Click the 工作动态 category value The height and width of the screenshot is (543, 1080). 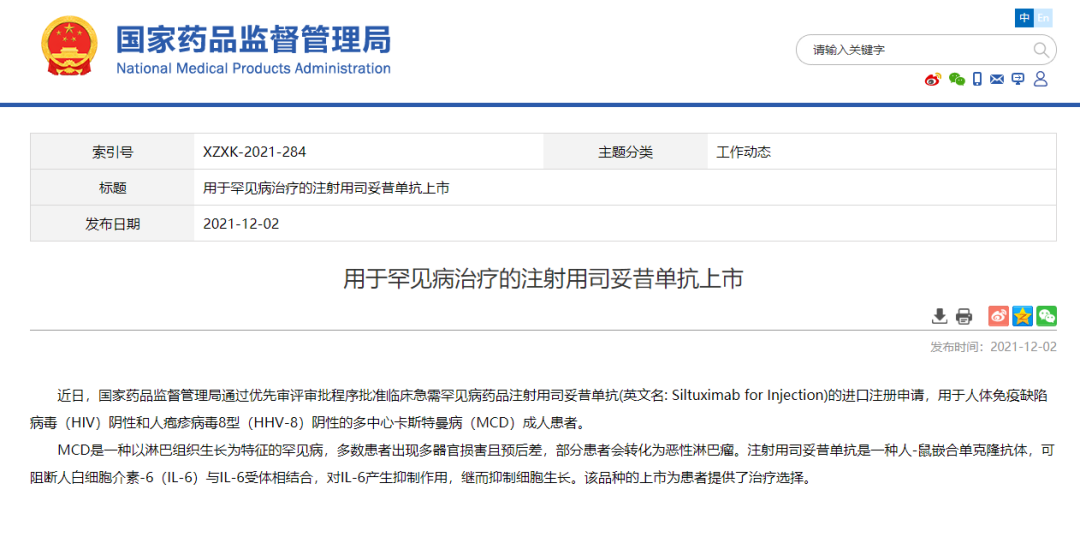[x=743, y=152]
